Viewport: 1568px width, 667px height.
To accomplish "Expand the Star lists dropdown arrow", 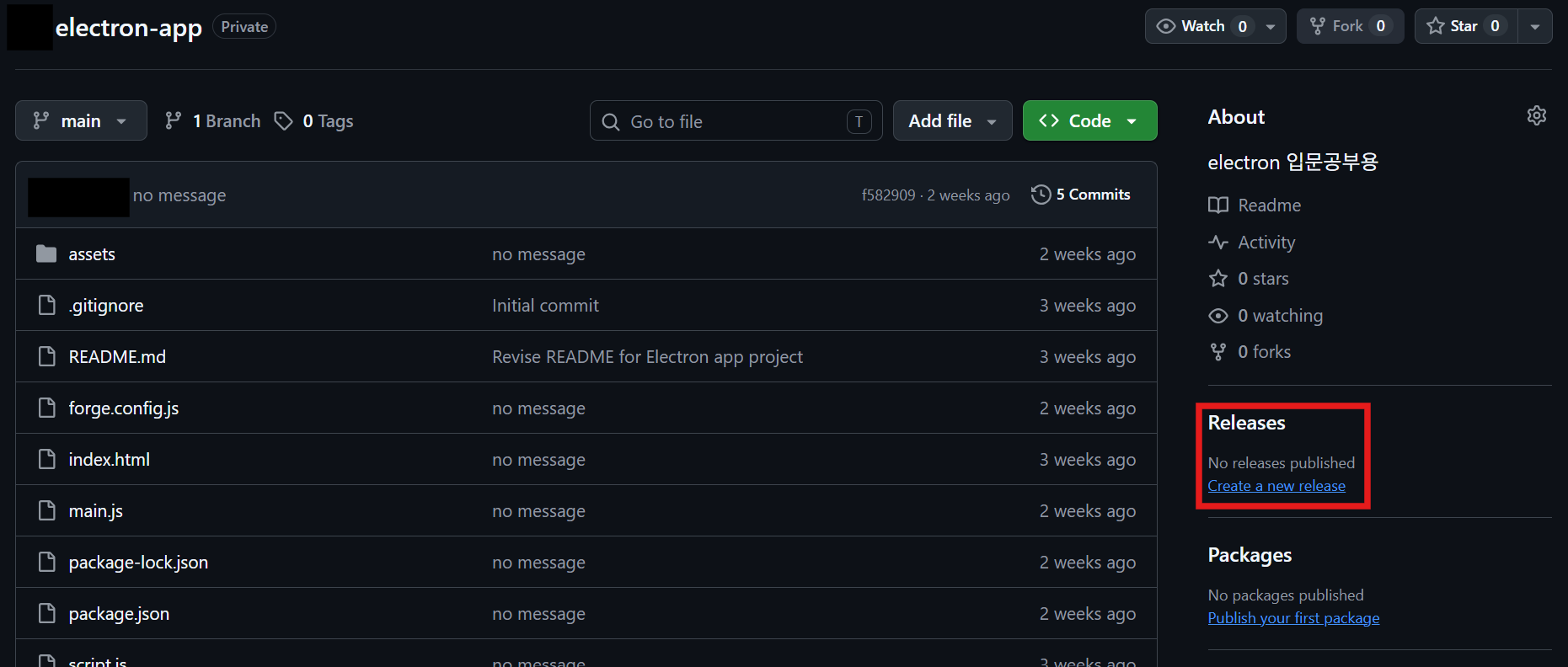I will 1535,26.
